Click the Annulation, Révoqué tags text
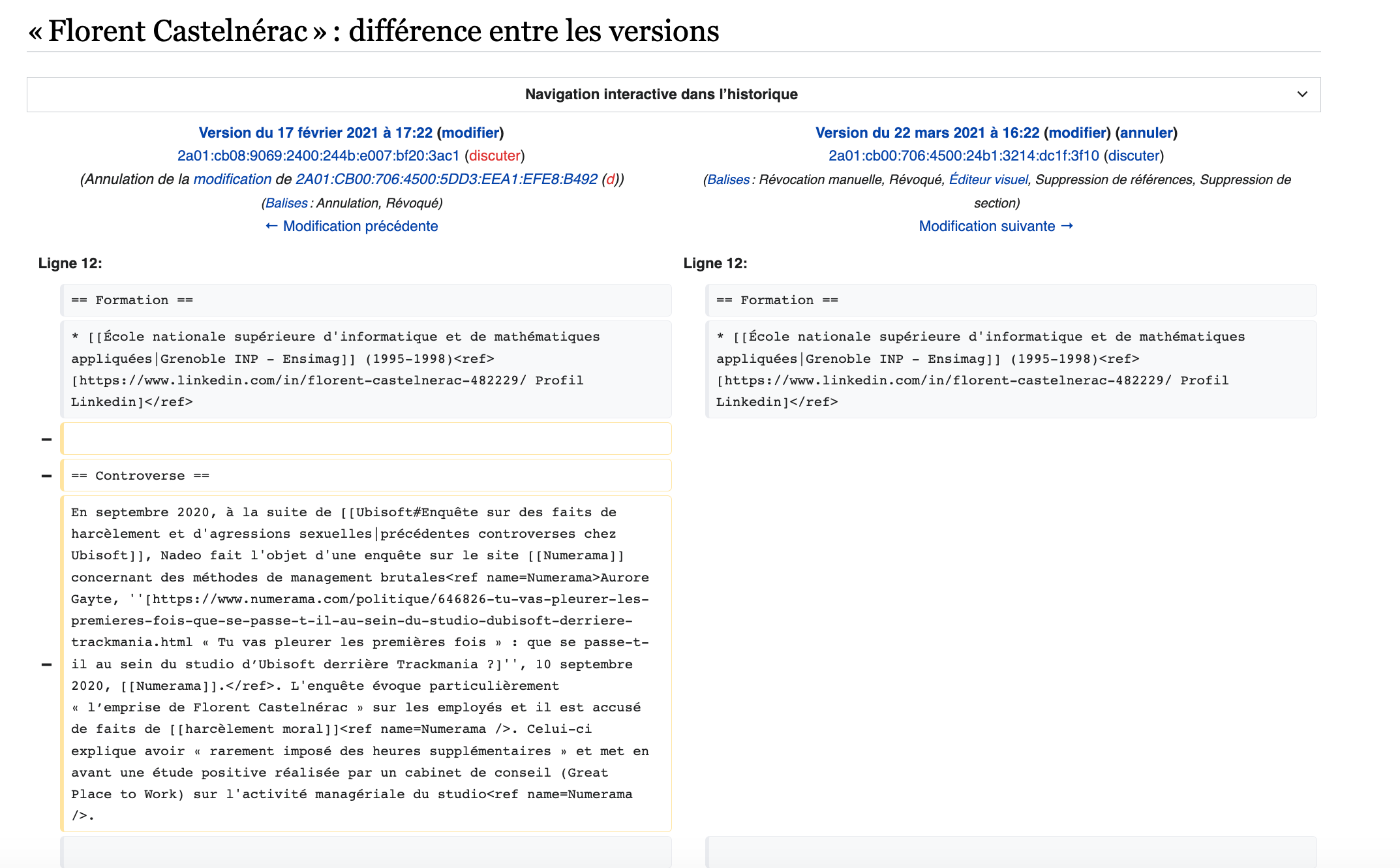The width and height of the screenshot is (1400, 868). [377, 203]
